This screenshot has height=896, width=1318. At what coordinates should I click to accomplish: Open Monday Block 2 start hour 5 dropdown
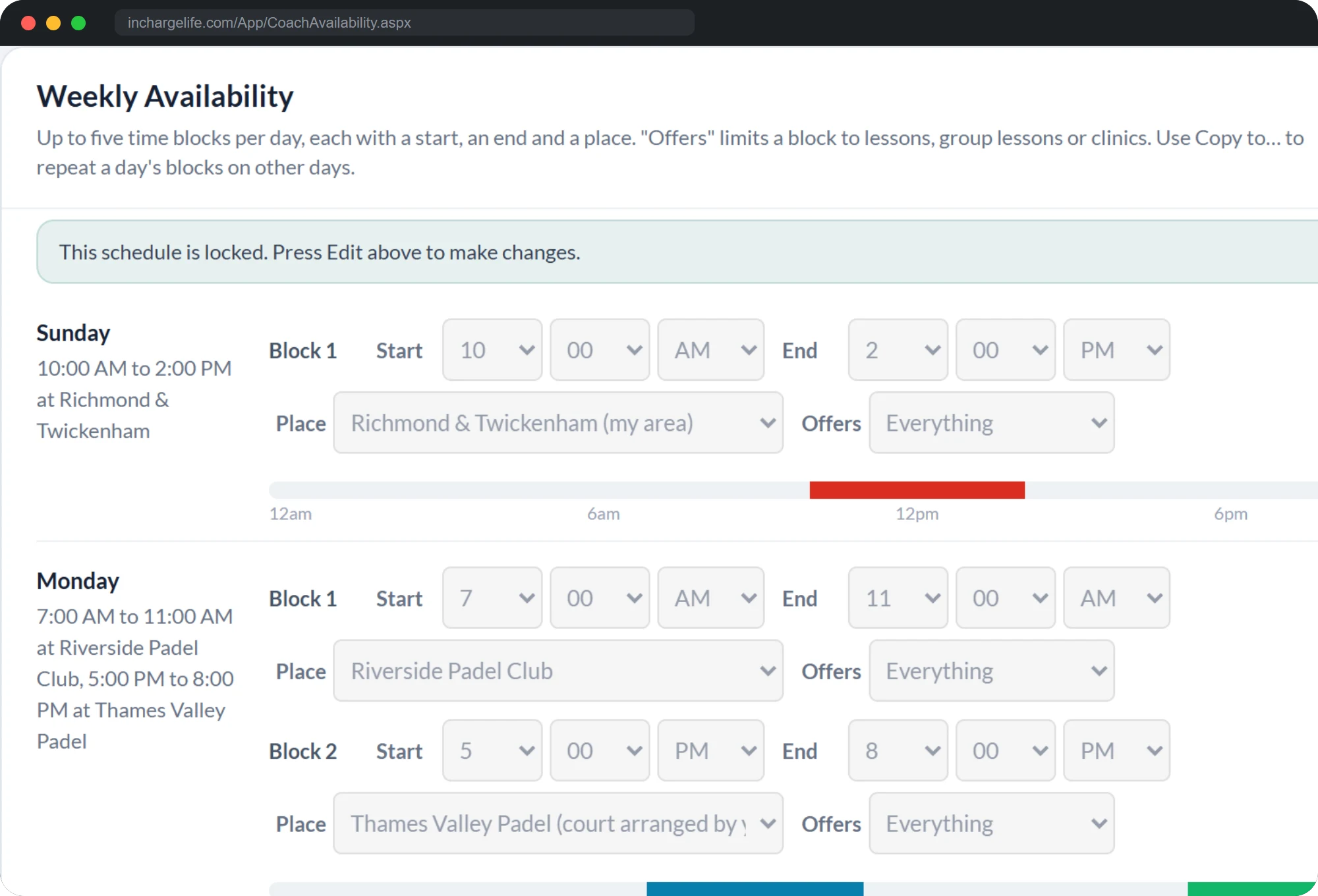[x=492, y=750]
